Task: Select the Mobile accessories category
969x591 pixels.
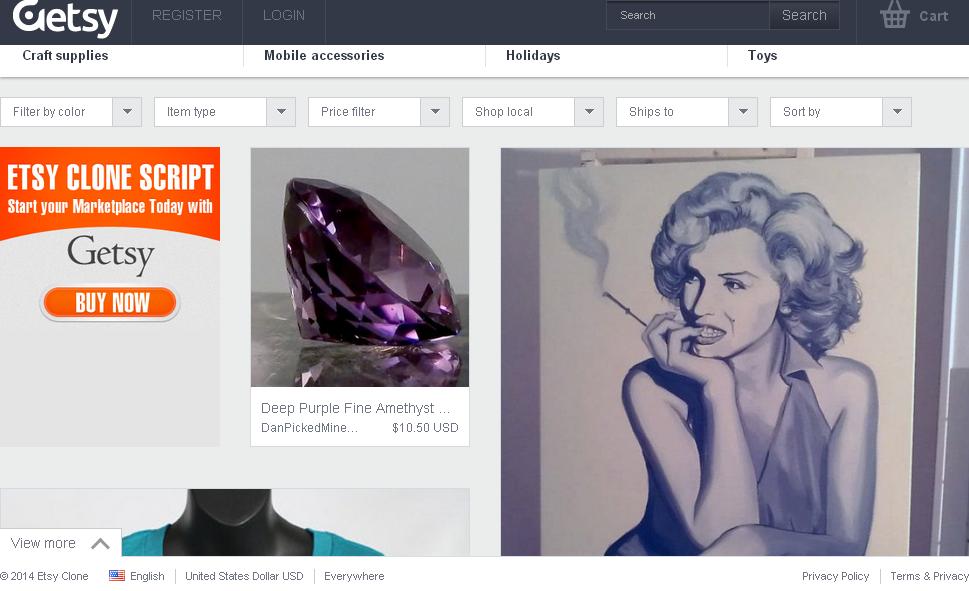Action: [x=324, y=56]
